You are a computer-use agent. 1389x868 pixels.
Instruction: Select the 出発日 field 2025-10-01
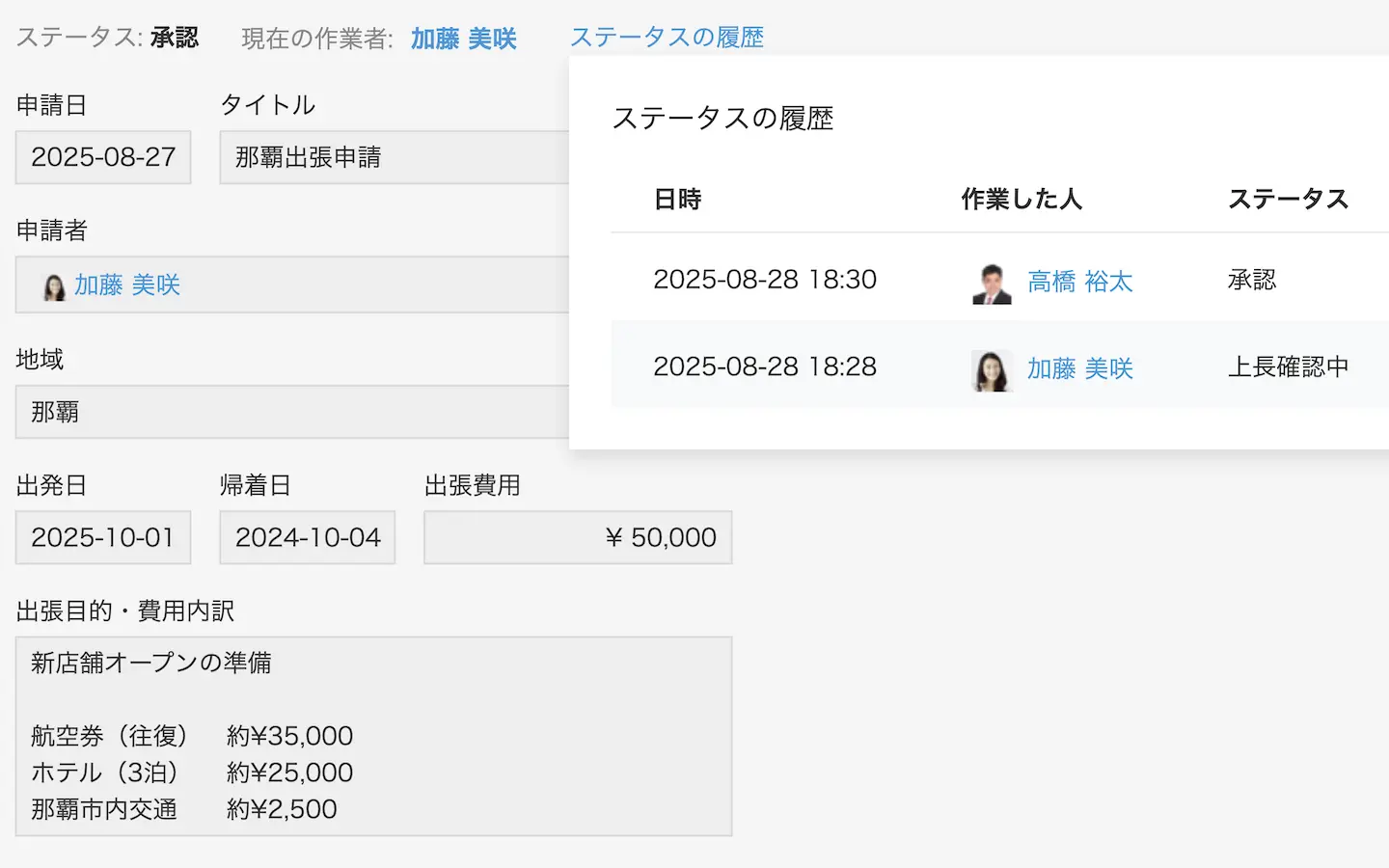pos(103,537)
